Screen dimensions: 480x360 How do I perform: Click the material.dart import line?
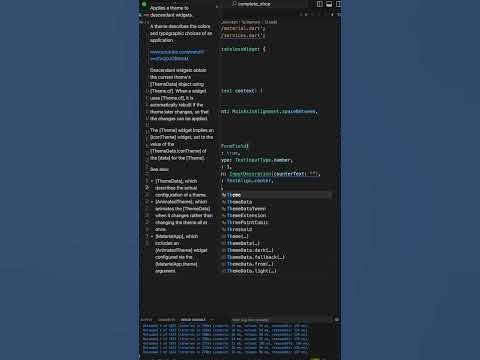click(x=243, y=29)
